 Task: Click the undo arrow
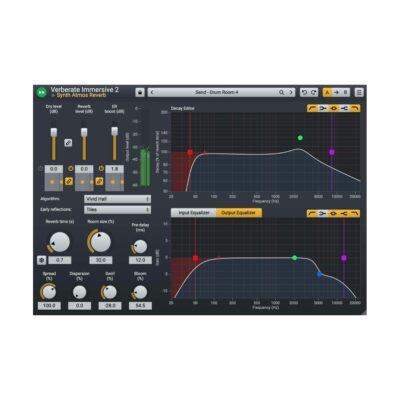click(304, 92)
